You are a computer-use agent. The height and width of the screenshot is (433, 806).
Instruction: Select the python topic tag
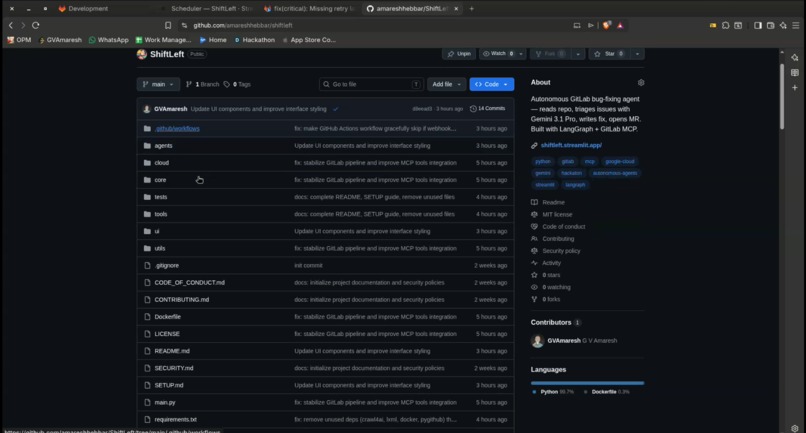pyautogui.click(x=543, y=161)
